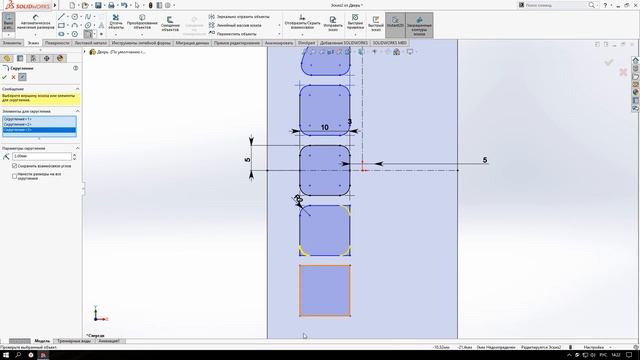Open the dropdown under Trim Entities
This screenshot has height=360, width=640.
coord(116,34)
